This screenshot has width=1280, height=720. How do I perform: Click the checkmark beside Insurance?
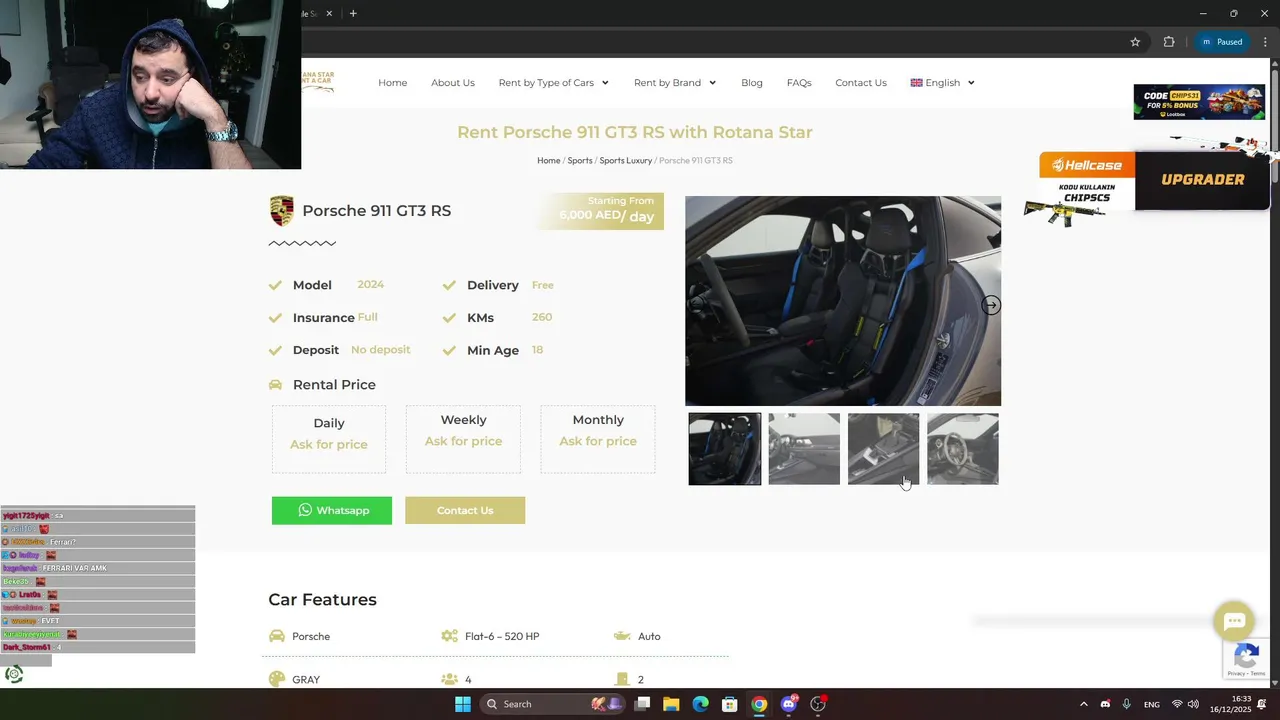[x=275, y=318]
